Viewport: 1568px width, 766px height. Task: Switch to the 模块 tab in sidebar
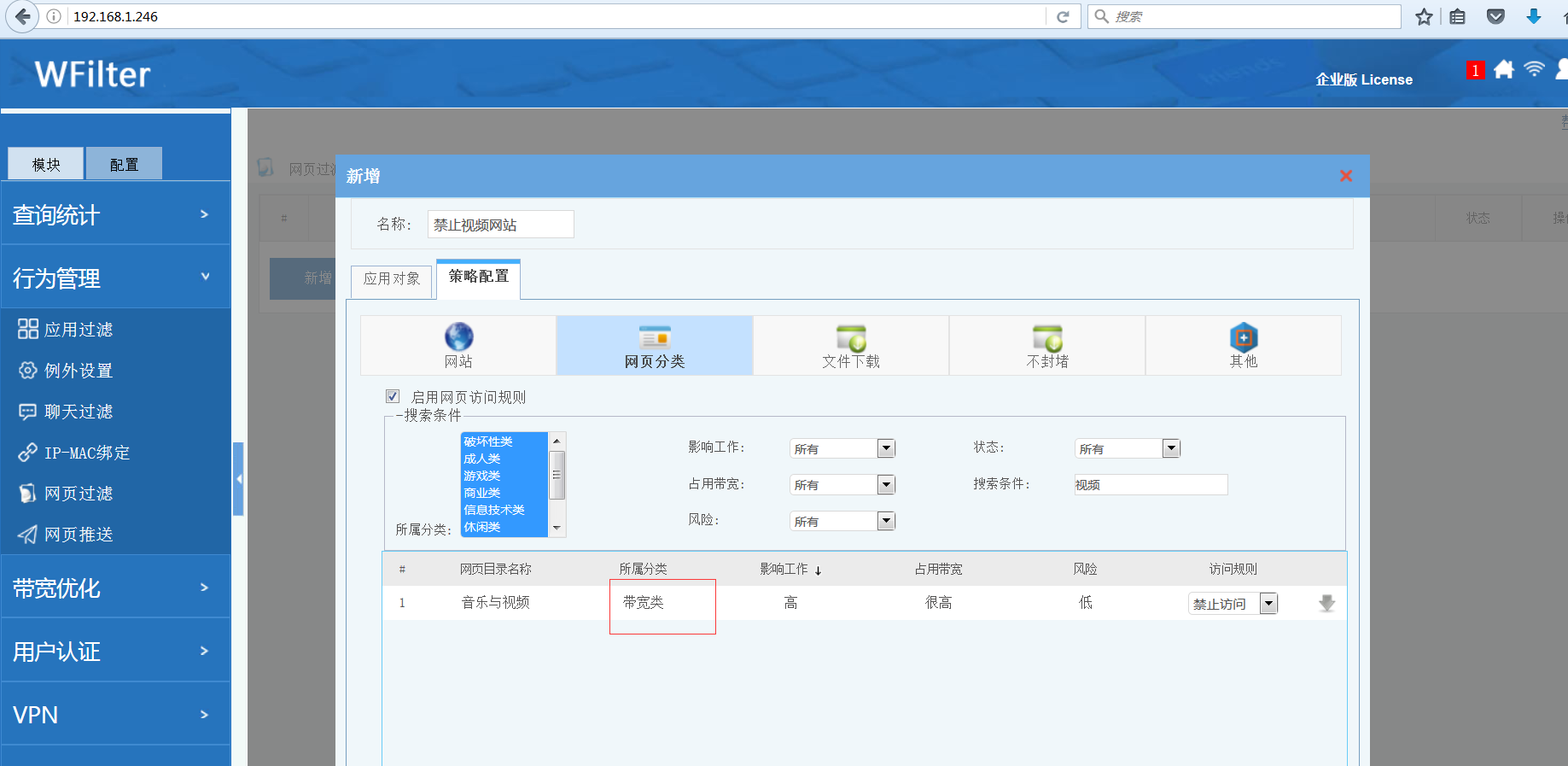46,164
